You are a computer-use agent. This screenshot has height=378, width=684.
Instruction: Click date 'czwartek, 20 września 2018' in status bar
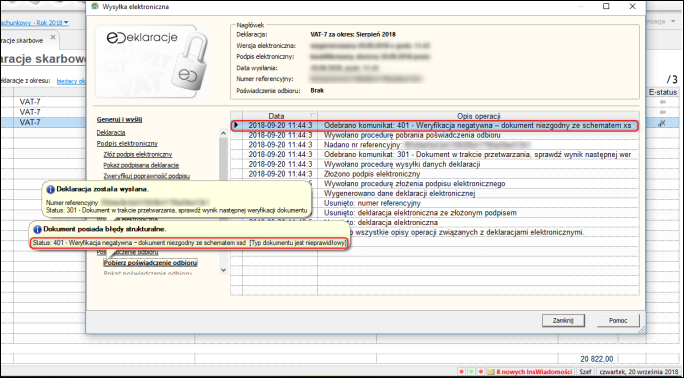pos(639,372)
